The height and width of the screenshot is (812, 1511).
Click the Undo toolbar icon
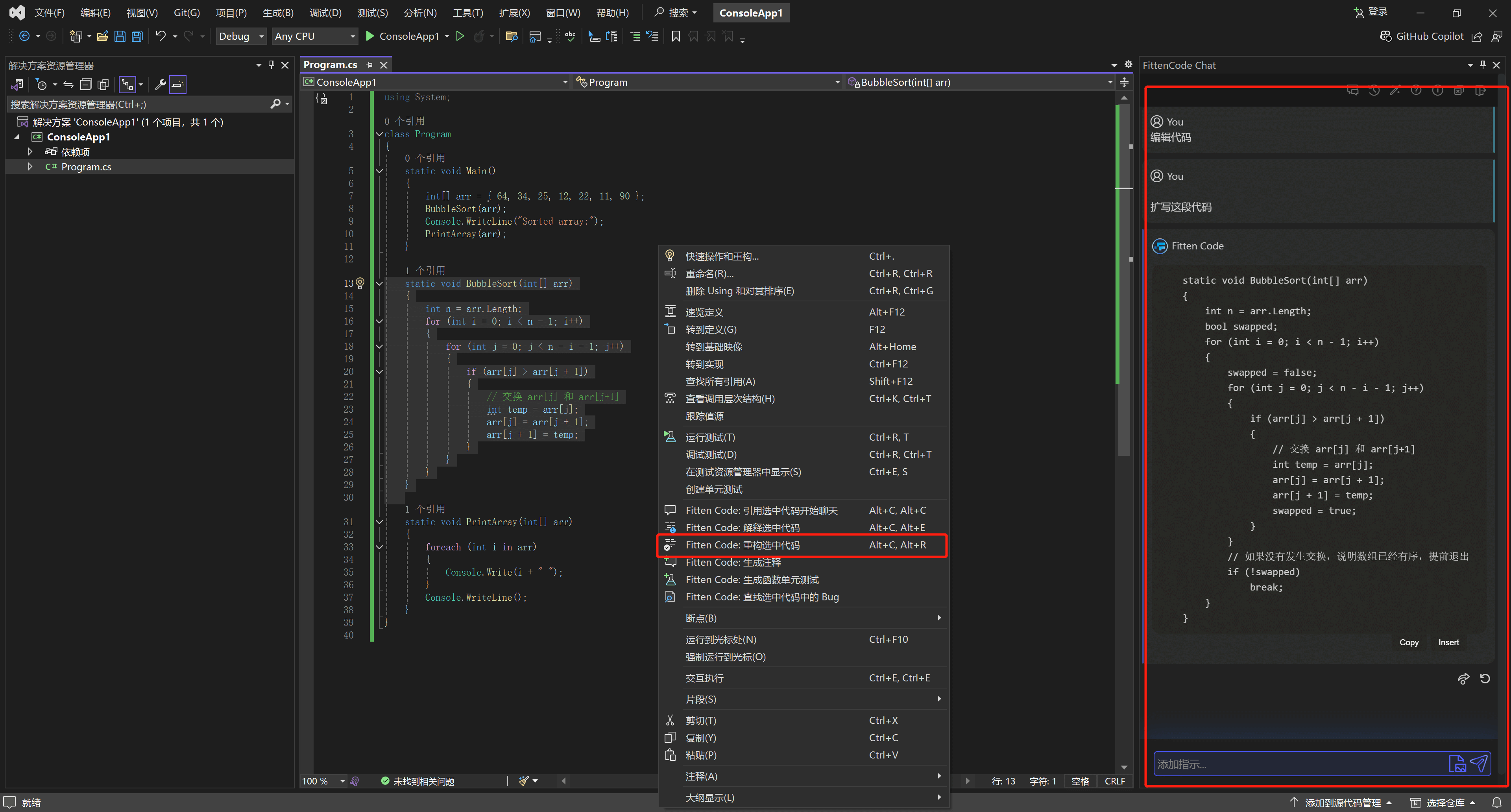[160, 36]
